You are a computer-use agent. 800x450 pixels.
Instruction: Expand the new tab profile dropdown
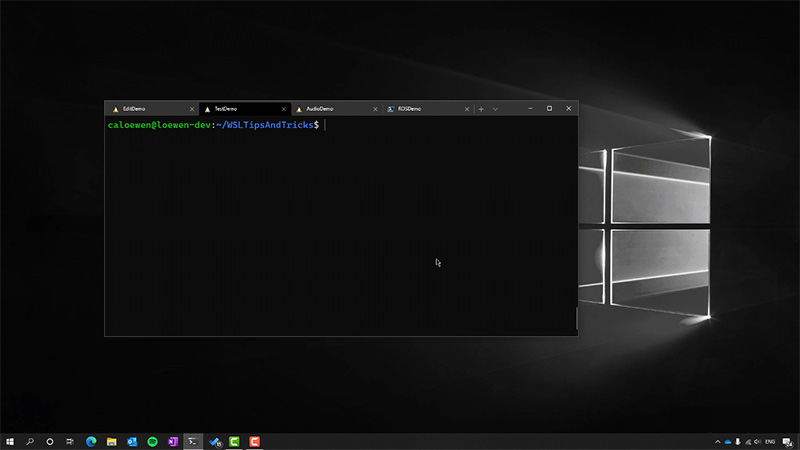495,108
